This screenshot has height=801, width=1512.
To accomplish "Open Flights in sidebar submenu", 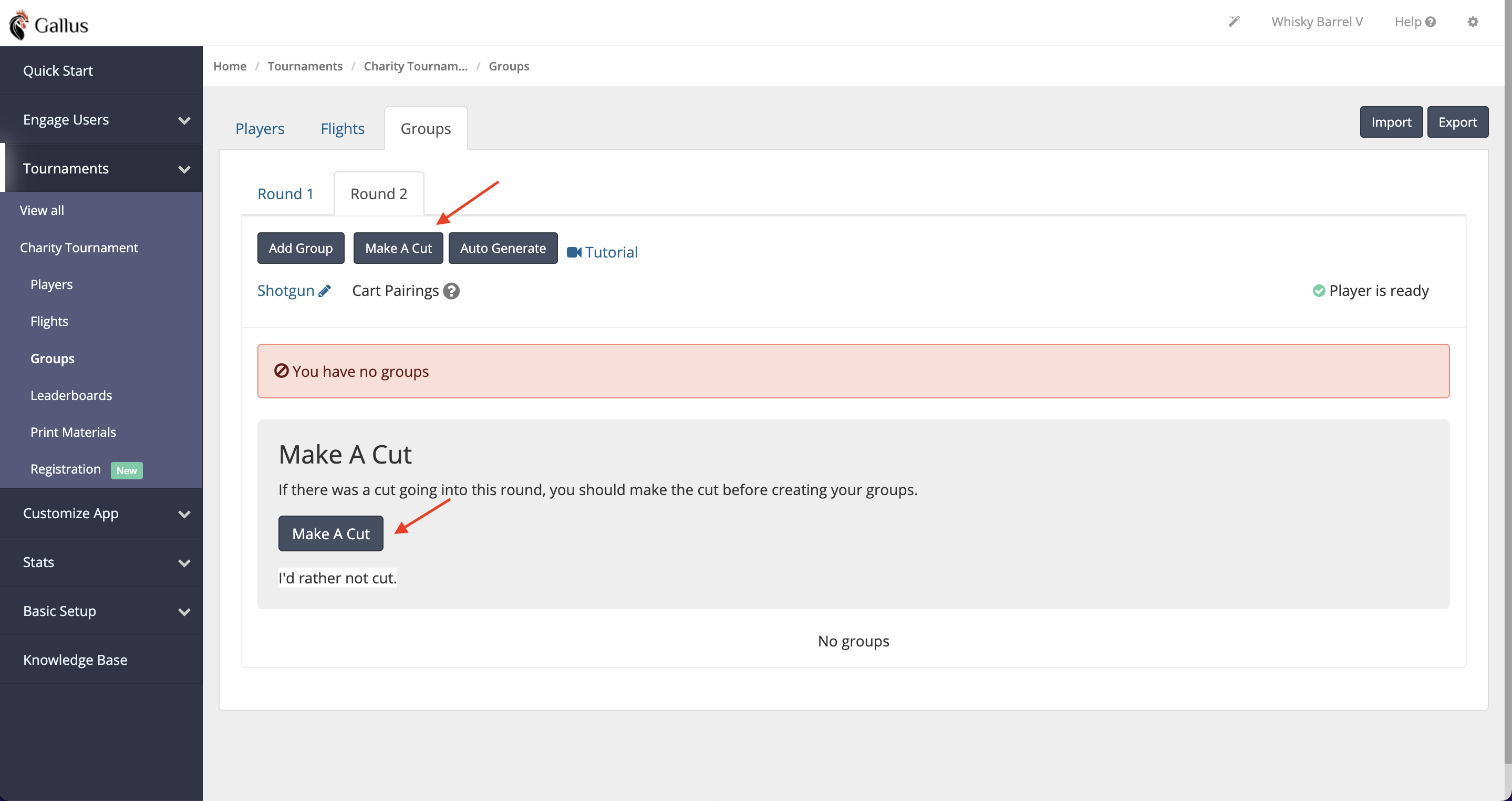I will [49, 321].
